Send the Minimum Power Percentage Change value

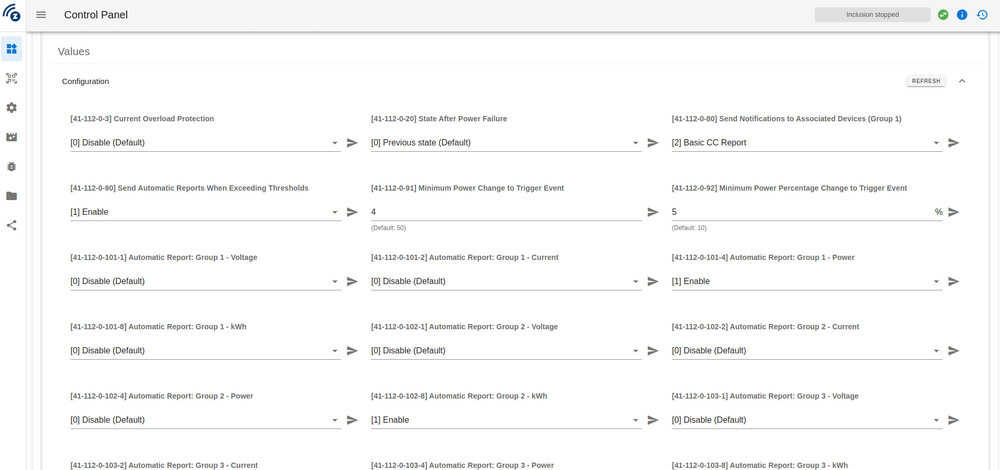pyautogui.click(x=953, y=212)
